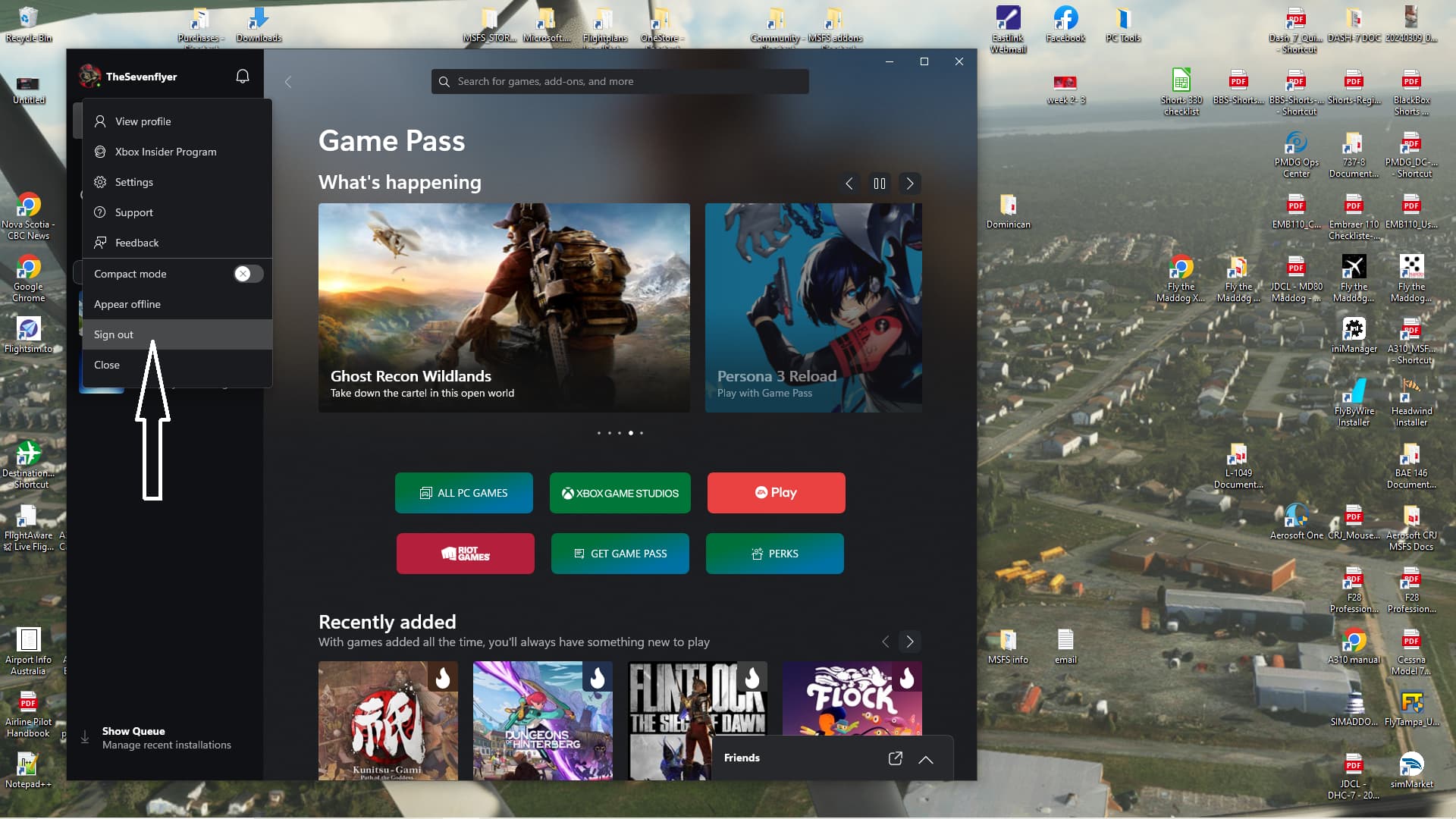This screenshot has height=819, width=1456.
Task: Open Aerosoft One desktop icon
Action: [x=1296, y=522]
